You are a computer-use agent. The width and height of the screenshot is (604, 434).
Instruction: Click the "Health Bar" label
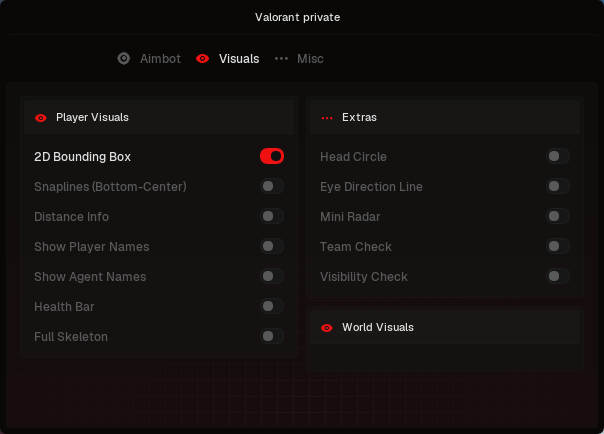pos(64,307)
